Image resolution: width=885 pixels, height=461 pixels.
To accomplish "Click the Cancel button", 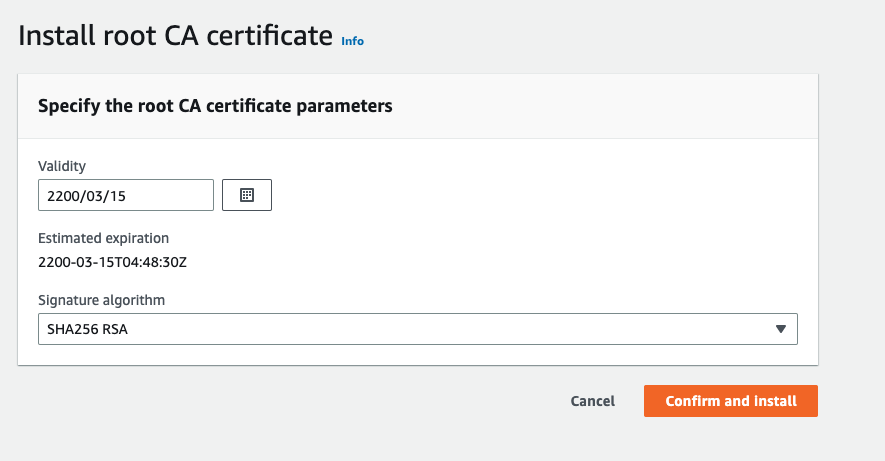I will pyautogui.click(x=593, y=401).
